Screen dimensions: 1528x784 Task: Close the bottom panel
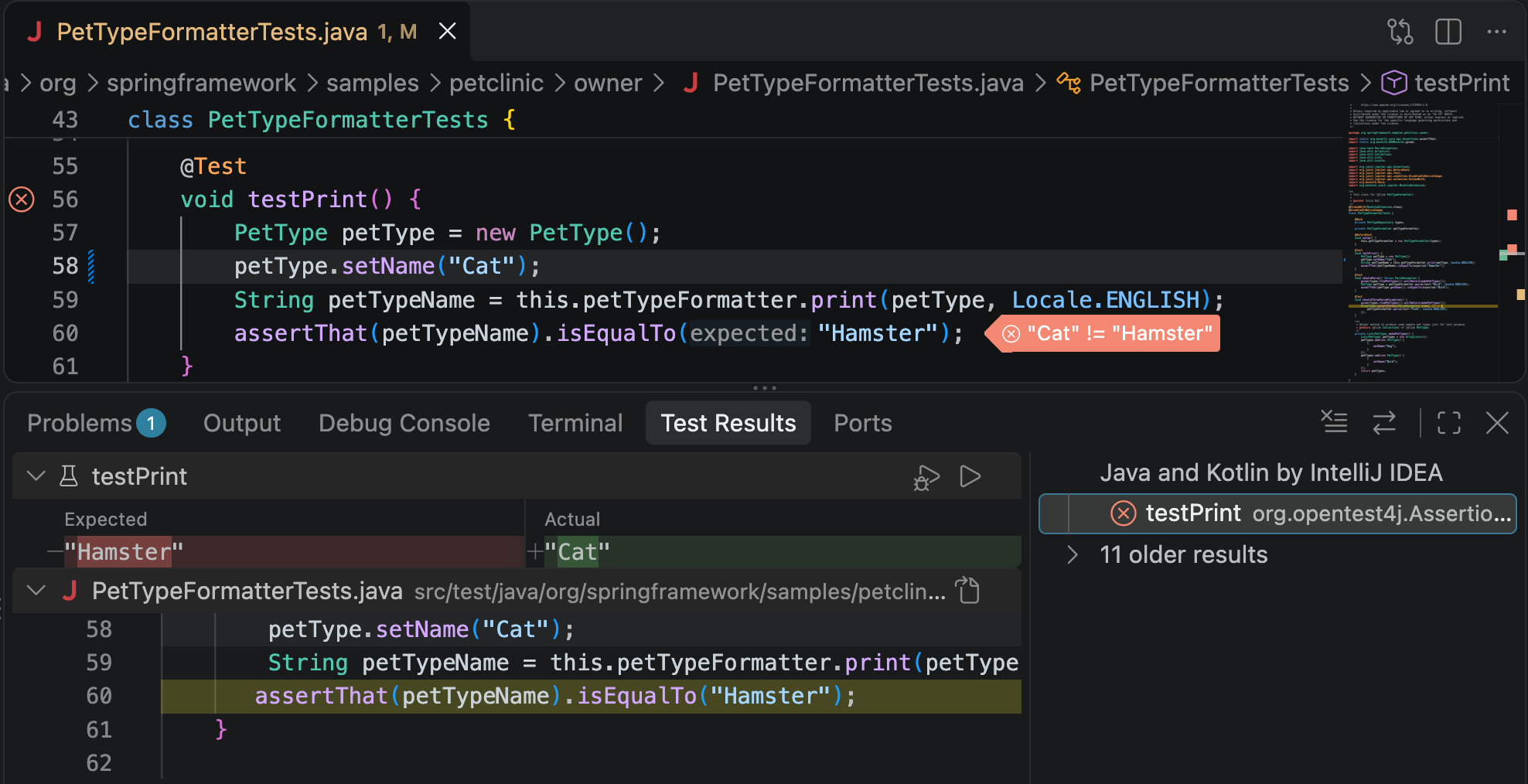1498,423
